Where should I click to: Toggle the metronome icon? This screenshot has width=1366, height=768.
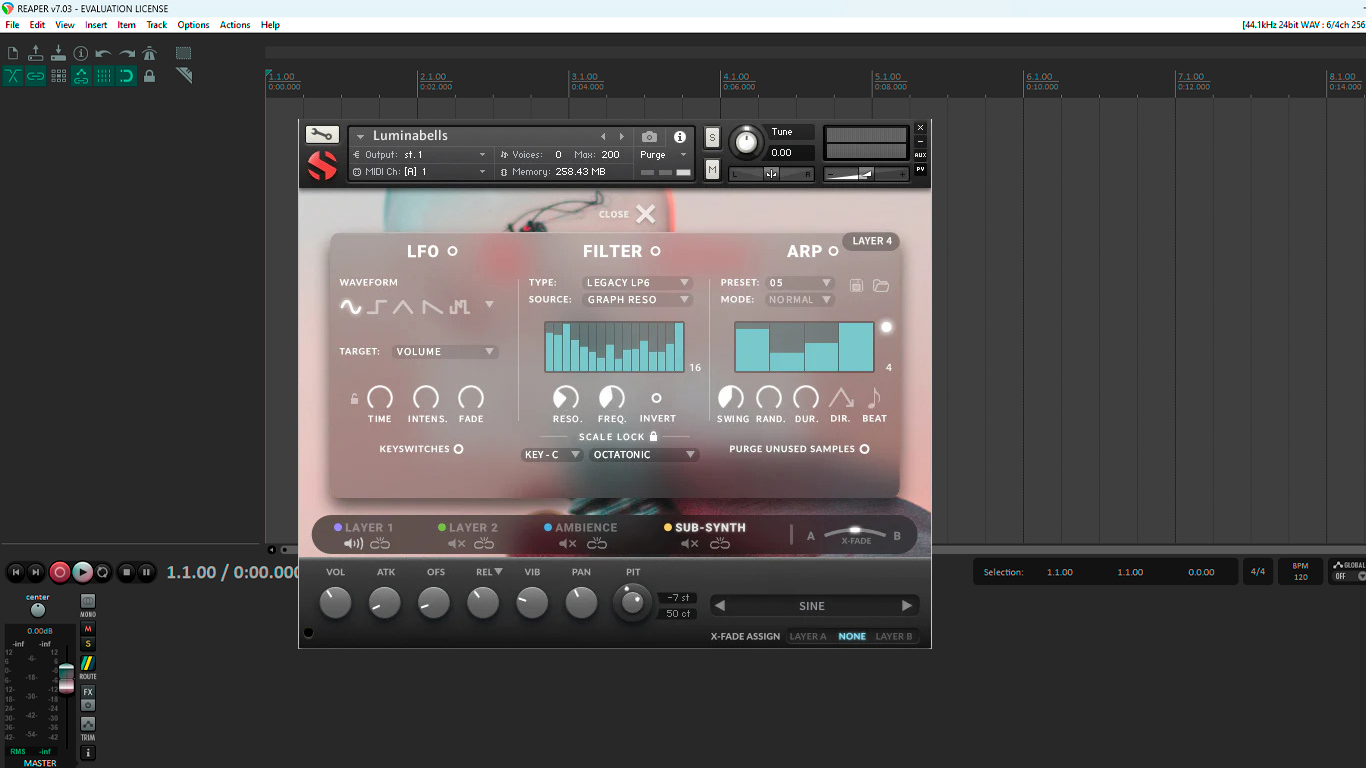click(x=149, y=53)
